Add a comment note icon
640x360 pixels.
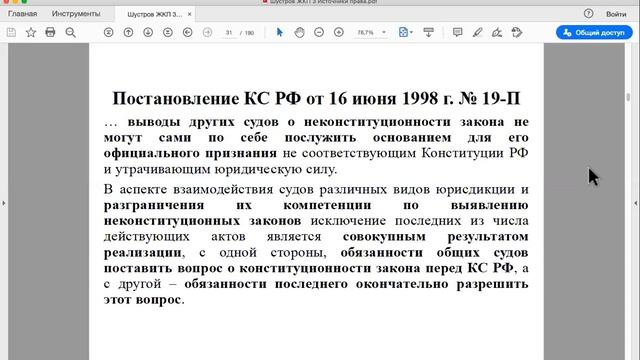click(x=458, y=32)
